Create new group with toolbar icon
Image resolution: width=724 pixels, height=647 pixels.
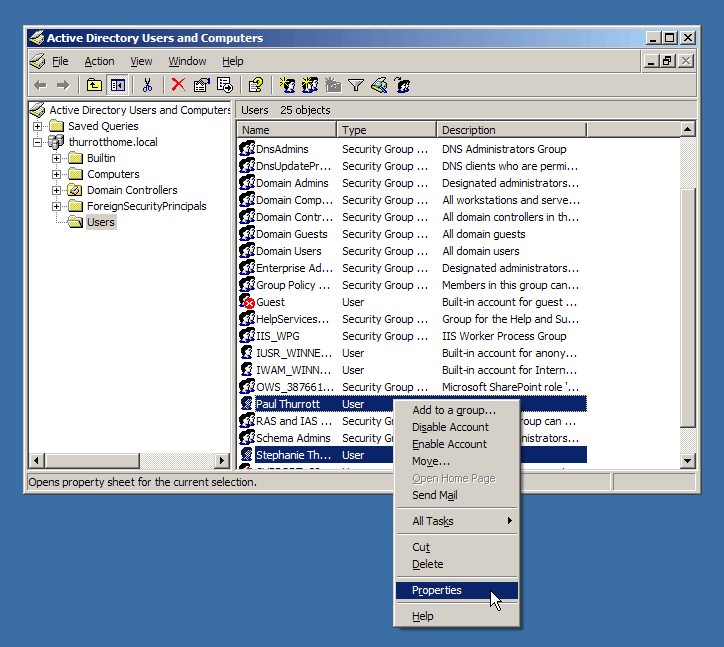(x=310, y=85)
